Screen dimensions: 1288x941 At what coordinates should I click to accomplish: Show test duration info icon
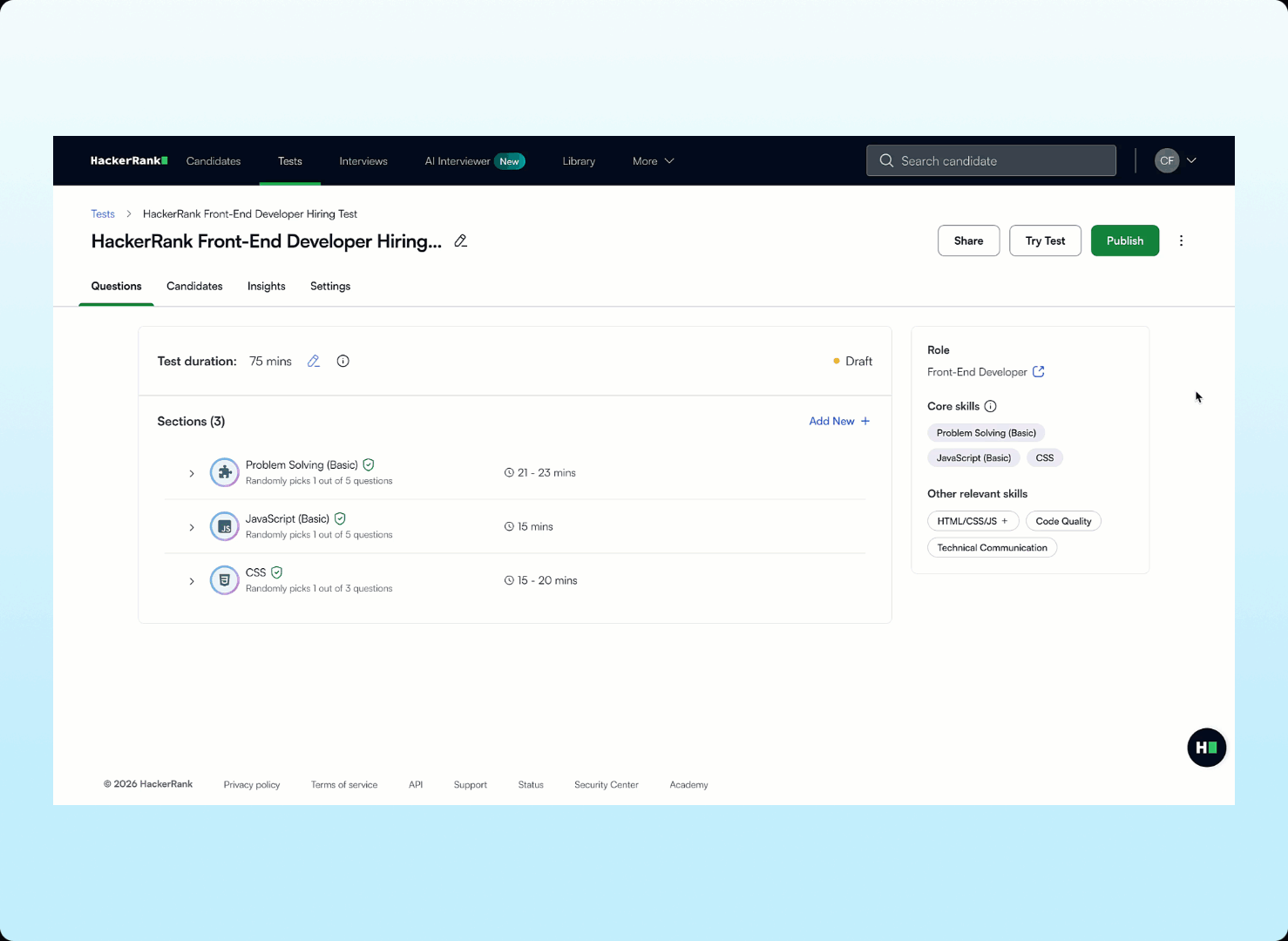click(x=343, y=361)
